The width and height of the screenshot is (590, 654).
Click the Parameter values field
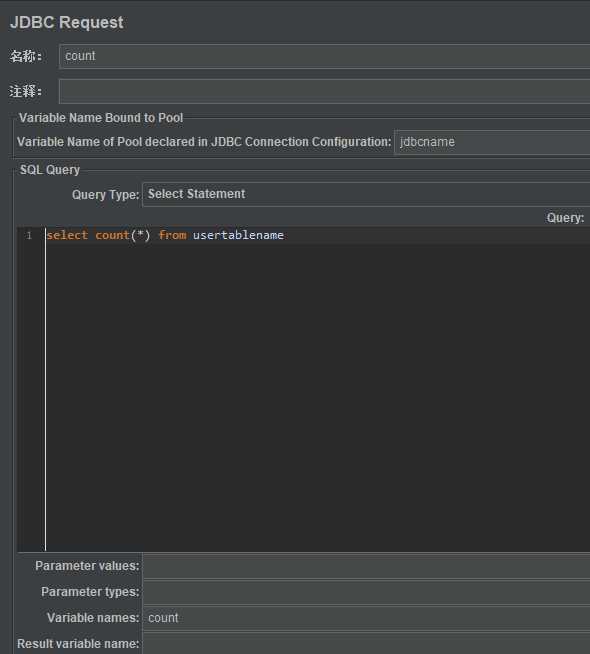click(x=366, y=566)
